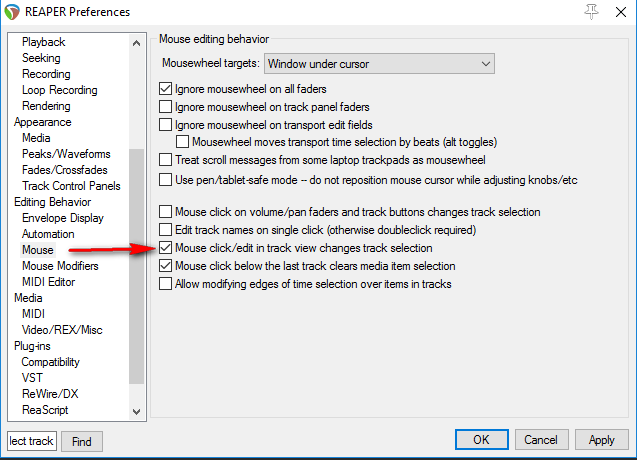
Task: Pin the Preferences window with pushpin icon
Action: [x=592, y=12]
